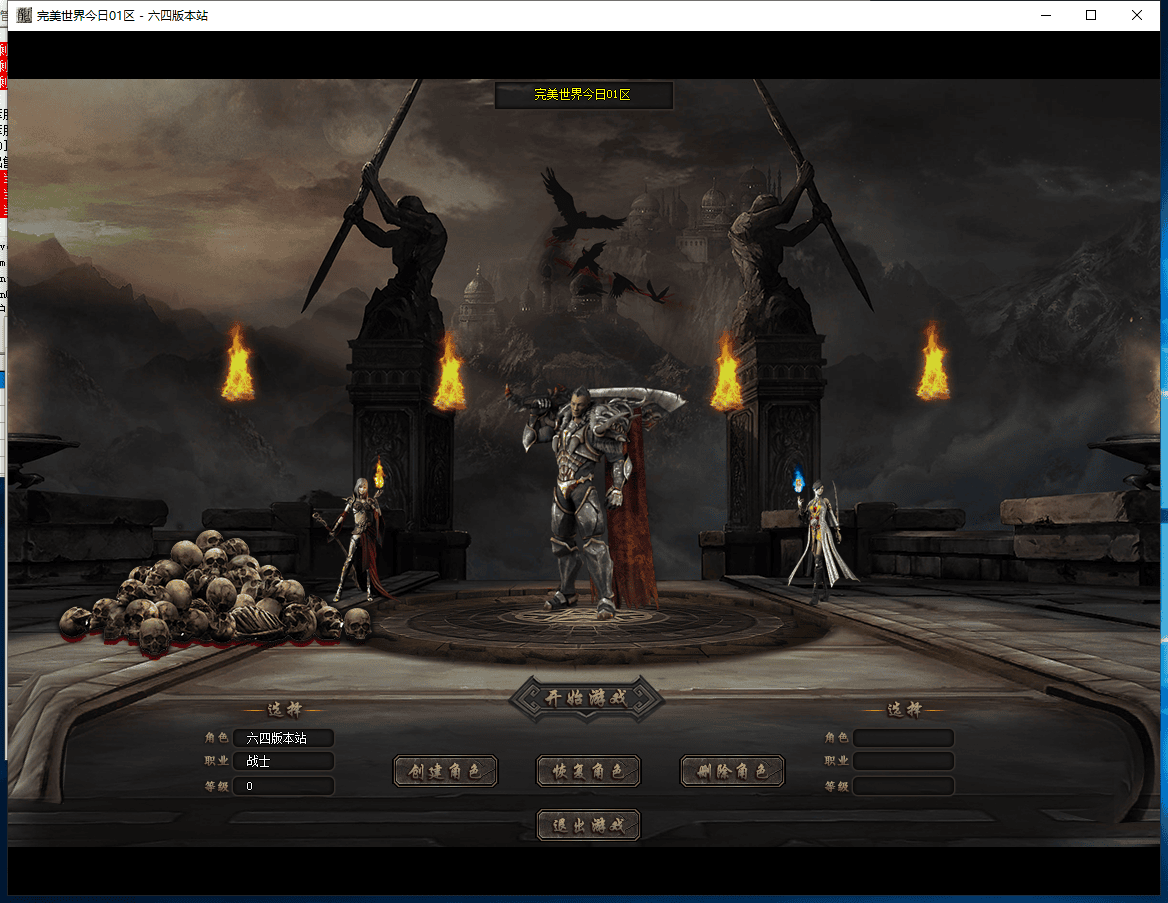Exit via the 退出游戏 button
The image size is (1168, 903).
588,825
